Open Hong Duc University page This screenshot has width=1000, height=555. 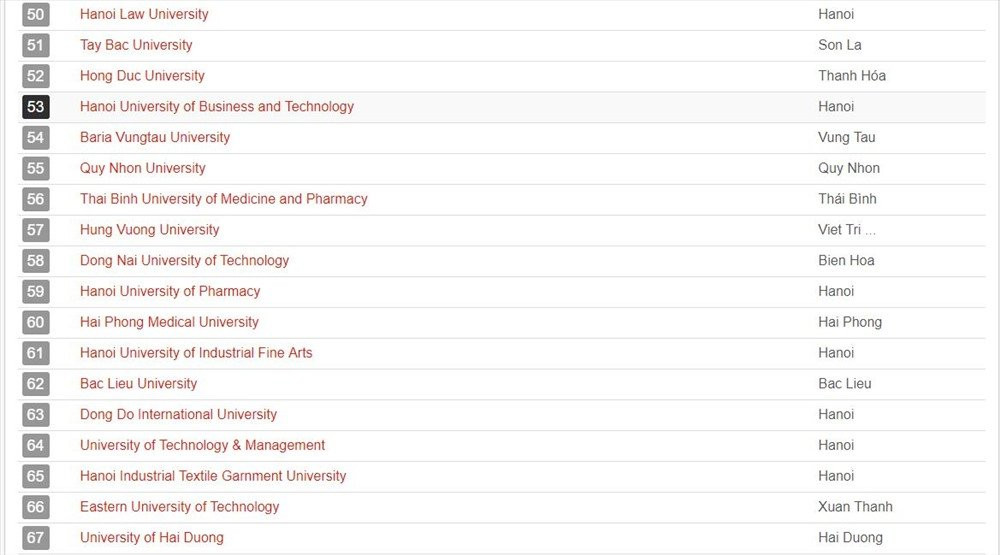pos(142,76)
